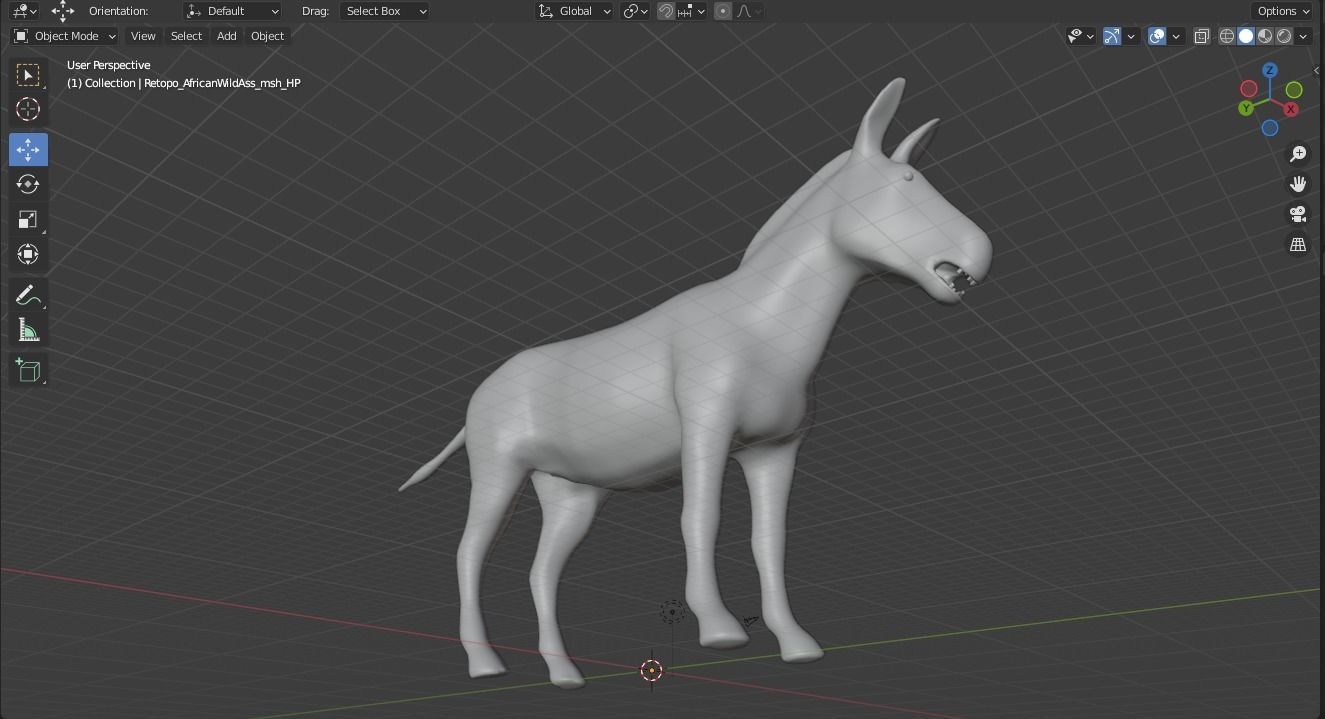This screenshot has height=719, width=1325.
Task: Pick the Add Cube tool
Action: [28, 371]
